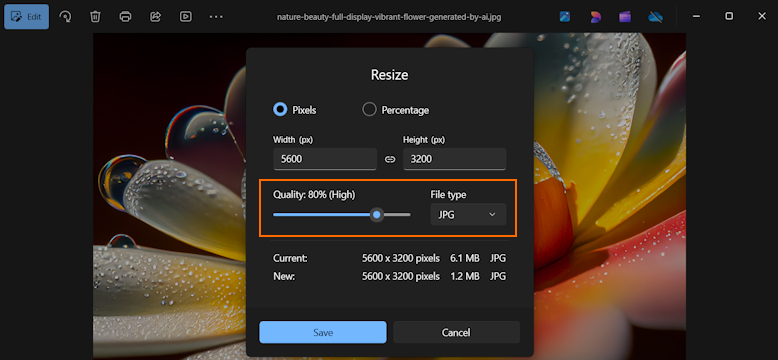Delete the photo using the trash icon
This screenshot has width=778, height=360.
coord(95,16)
